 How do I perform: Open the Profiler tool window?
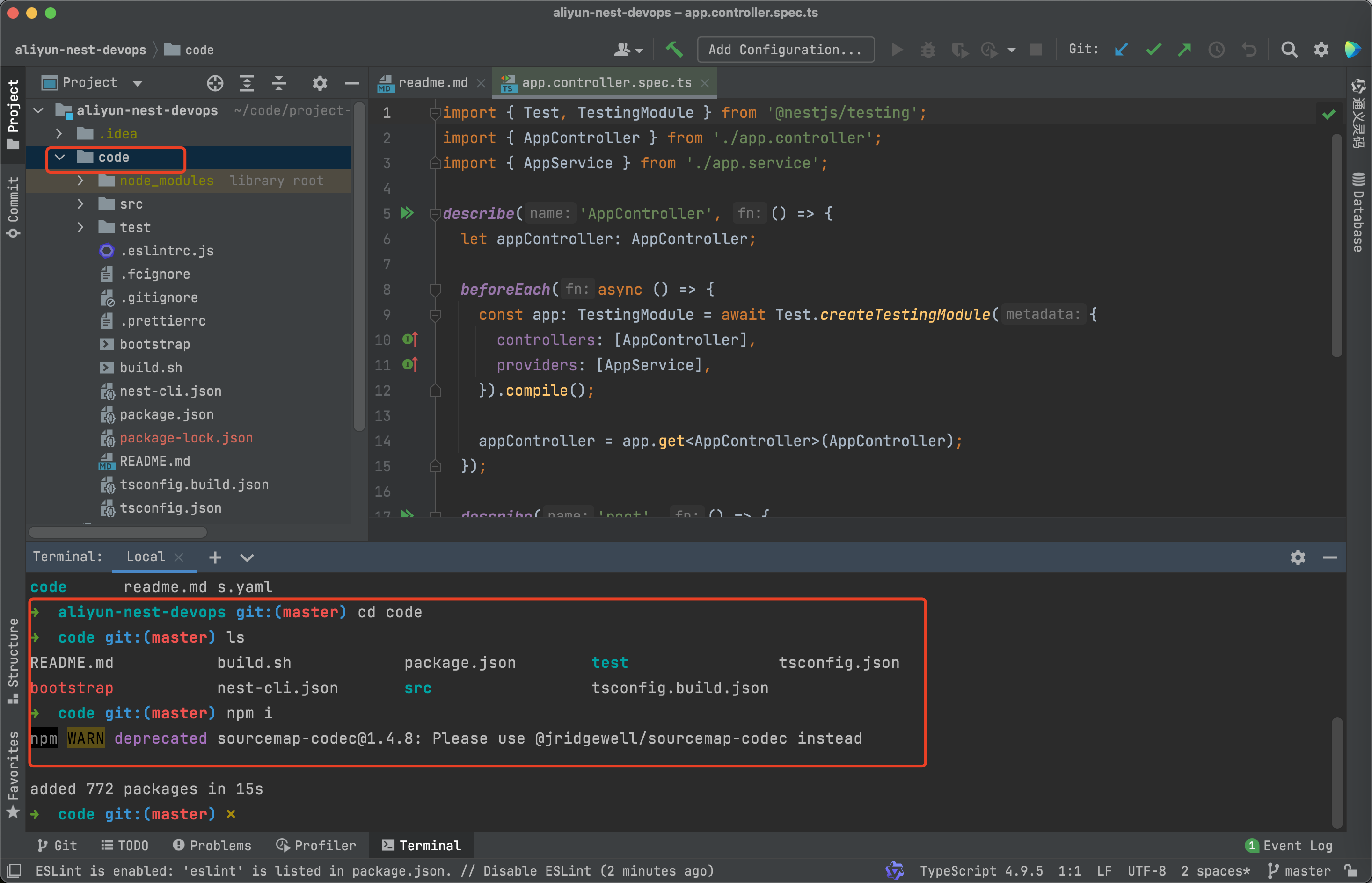(x=316, y=846)
